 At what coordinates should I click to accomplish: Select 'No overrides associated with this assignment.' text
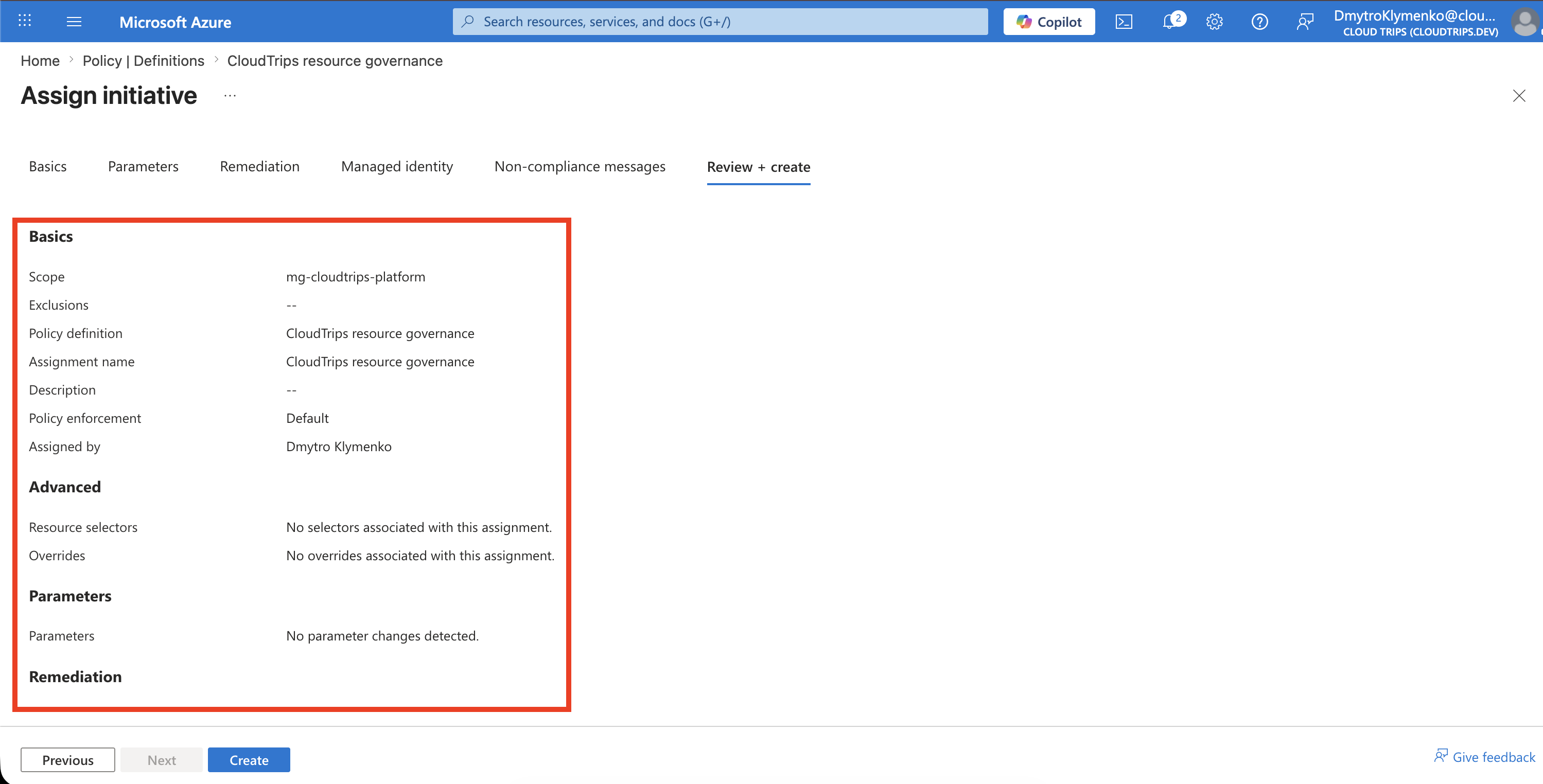tap(420, 555)
